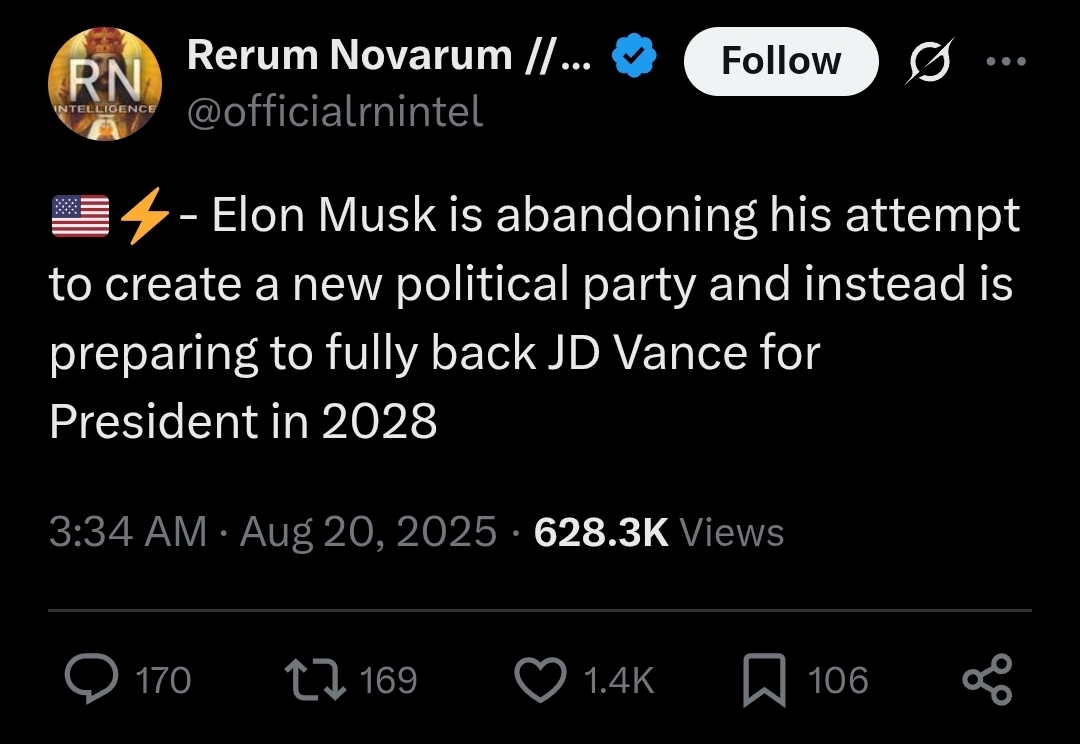Share the post via the share icon

point(987,680)
